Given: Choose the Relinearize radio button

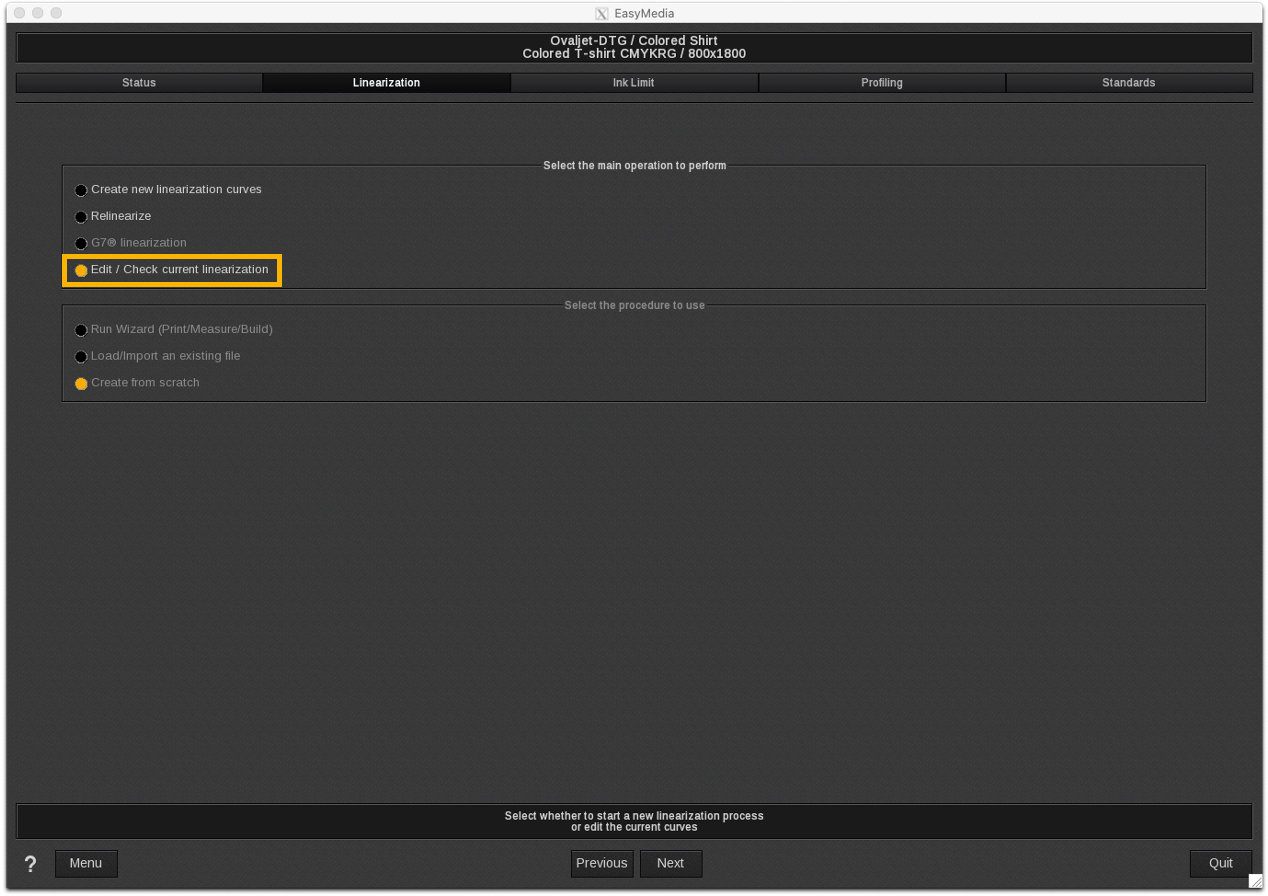Looking at the screenshot, I should click(x=81, y=217).
